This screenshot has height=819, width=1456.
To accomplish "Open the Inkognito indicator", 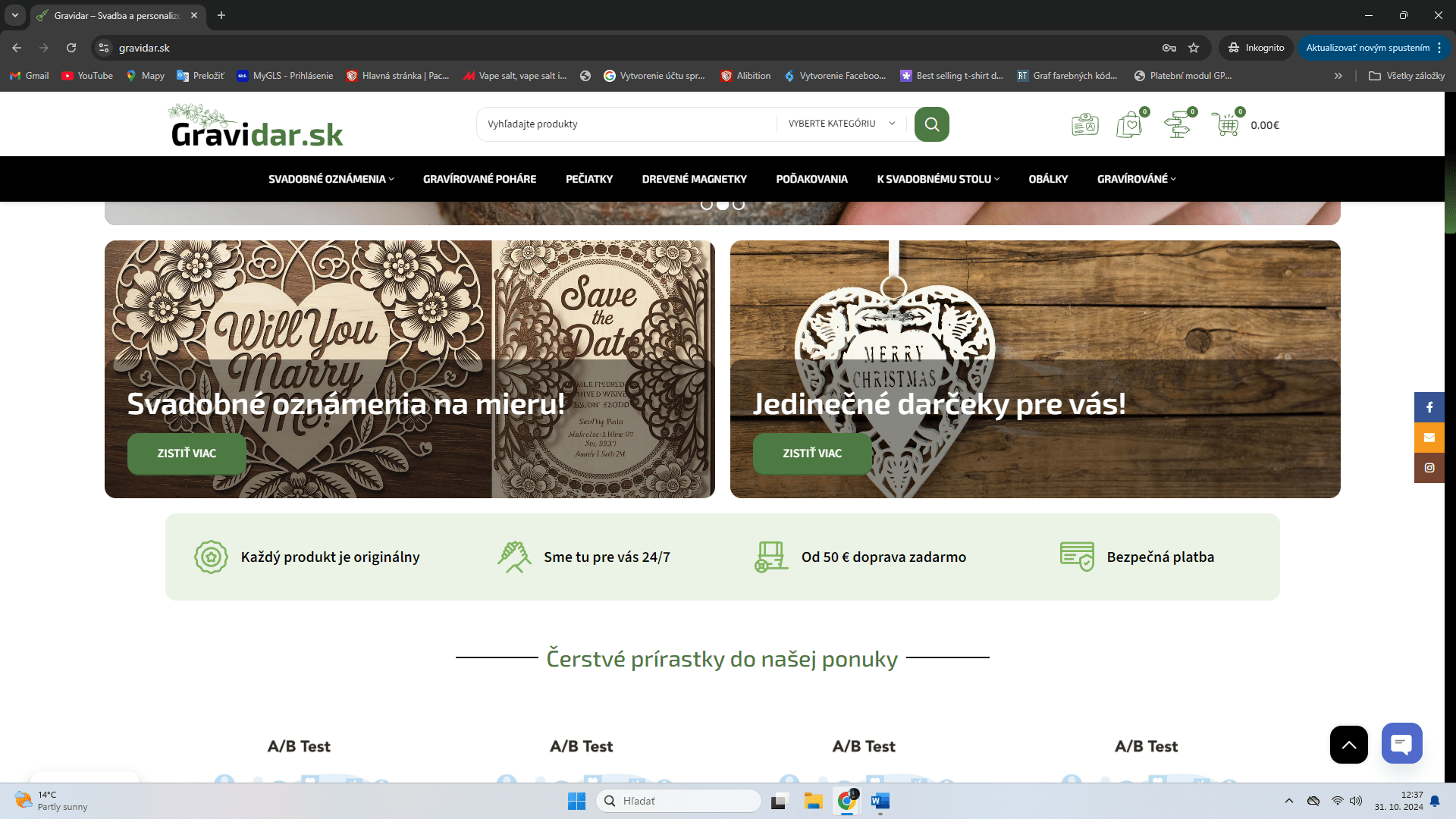I will tap(1256, 48).
